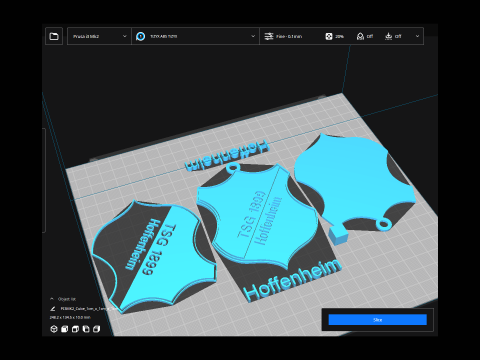
Task: Collapse the Object list section
Action: tap(52, 299)
